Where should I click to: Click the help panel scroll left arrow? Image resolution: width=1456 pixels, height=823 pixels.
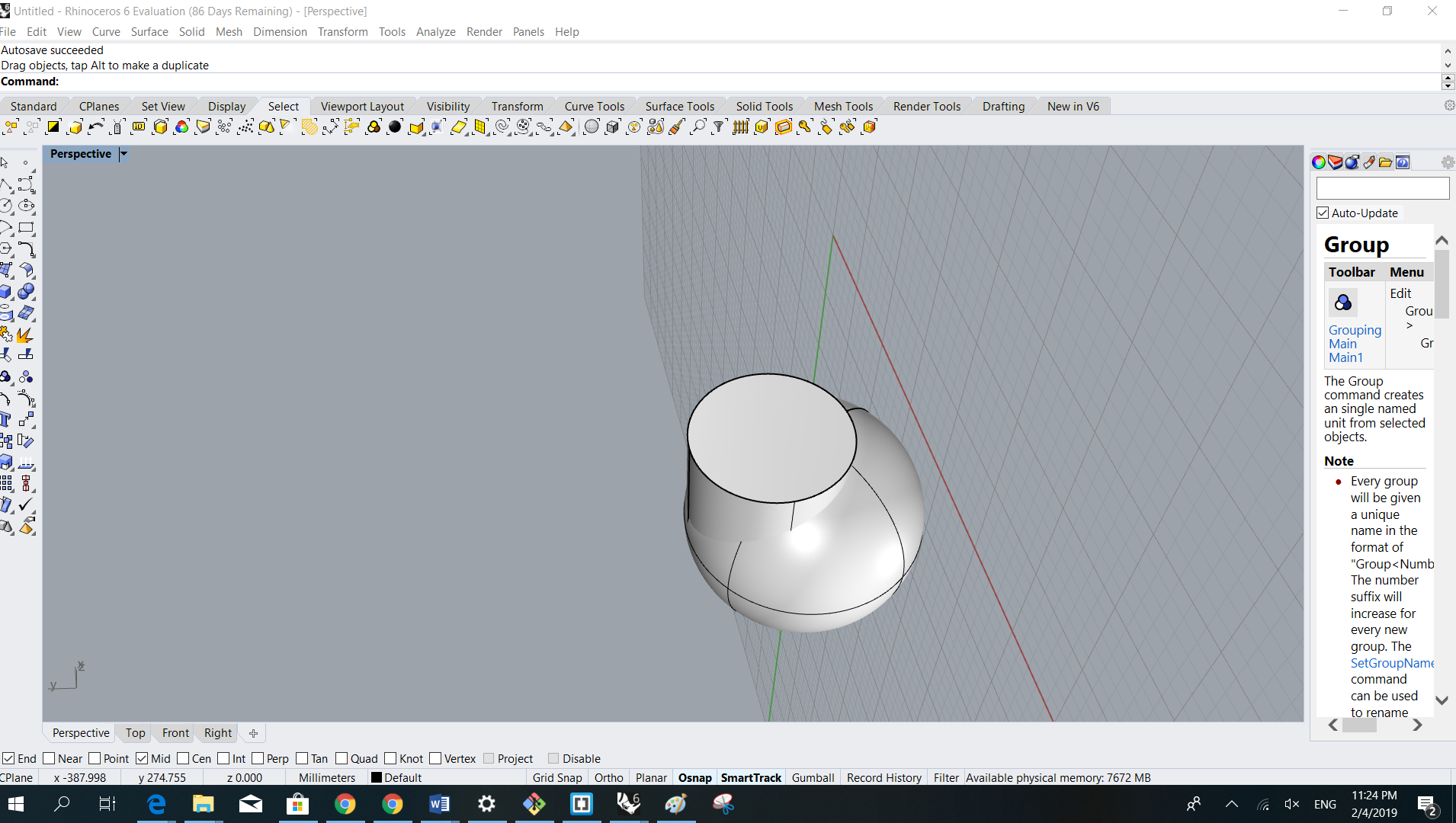point(1333,725)
